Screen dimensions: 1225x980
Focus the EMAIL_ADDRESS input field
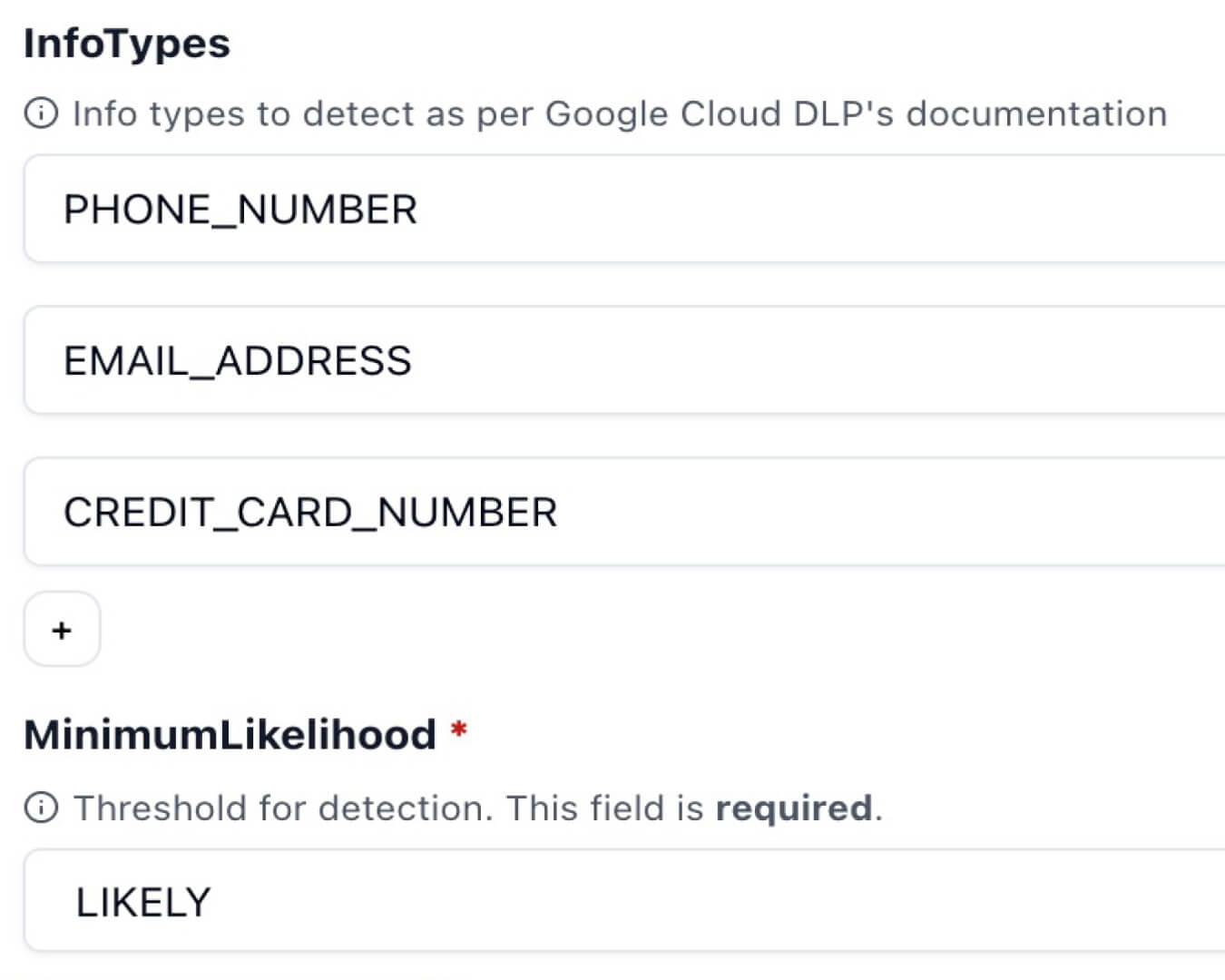click(x=635, y=361)
